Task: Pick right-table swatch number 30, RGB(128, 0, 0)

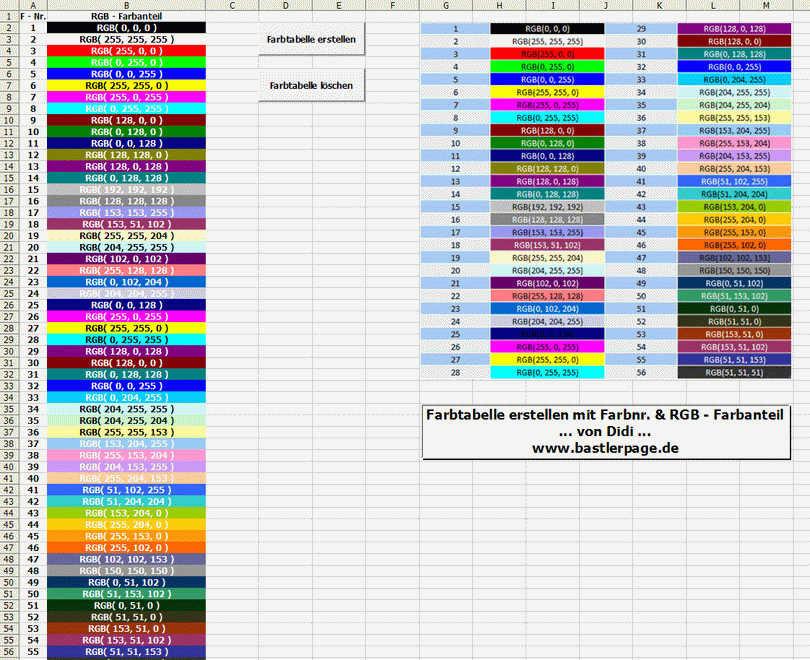Action: pos(734,41)
